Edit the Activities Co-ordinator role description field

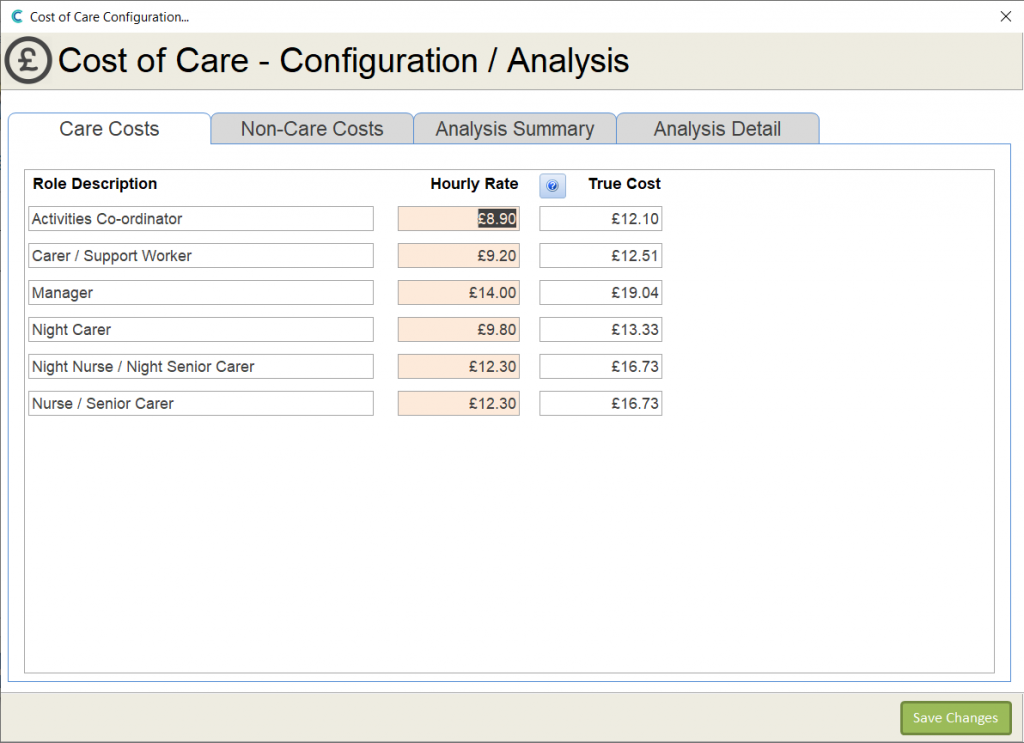point(201,219)
